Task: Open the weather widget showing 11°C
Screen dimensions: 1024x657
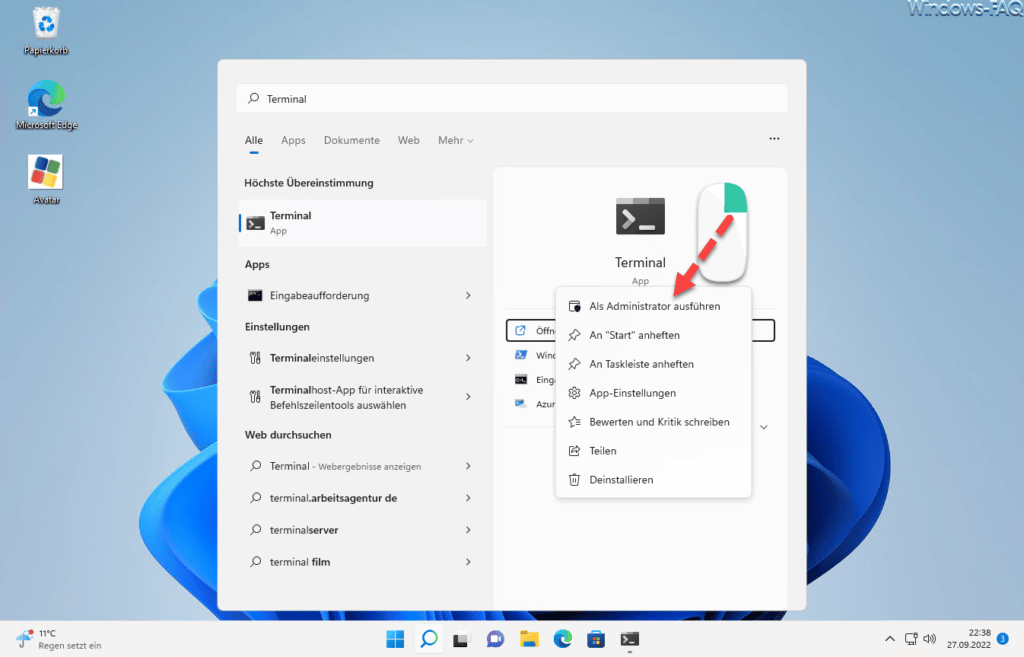Action: pyautogui.click(x=59, y=639)
